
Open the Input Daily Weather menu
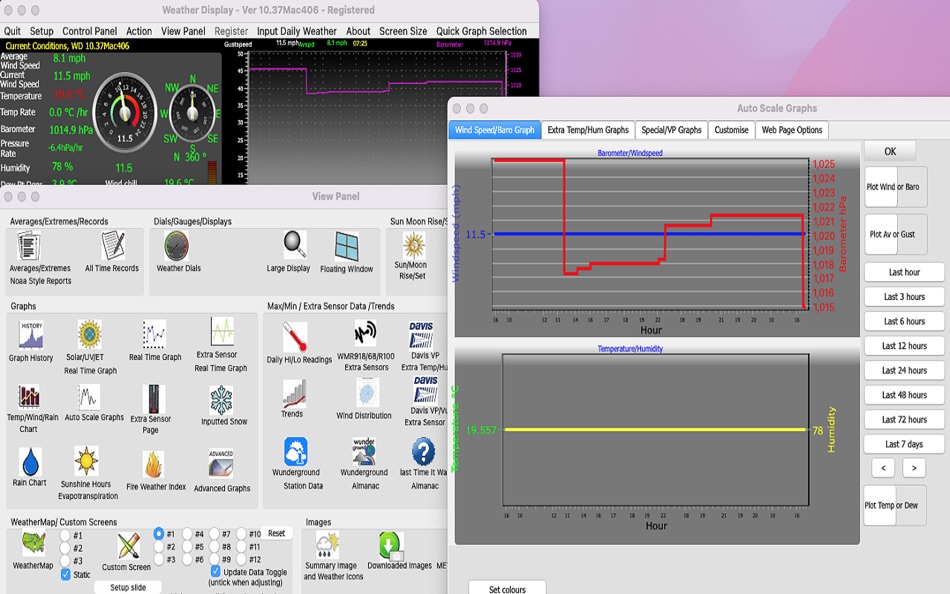coord(296,31)
